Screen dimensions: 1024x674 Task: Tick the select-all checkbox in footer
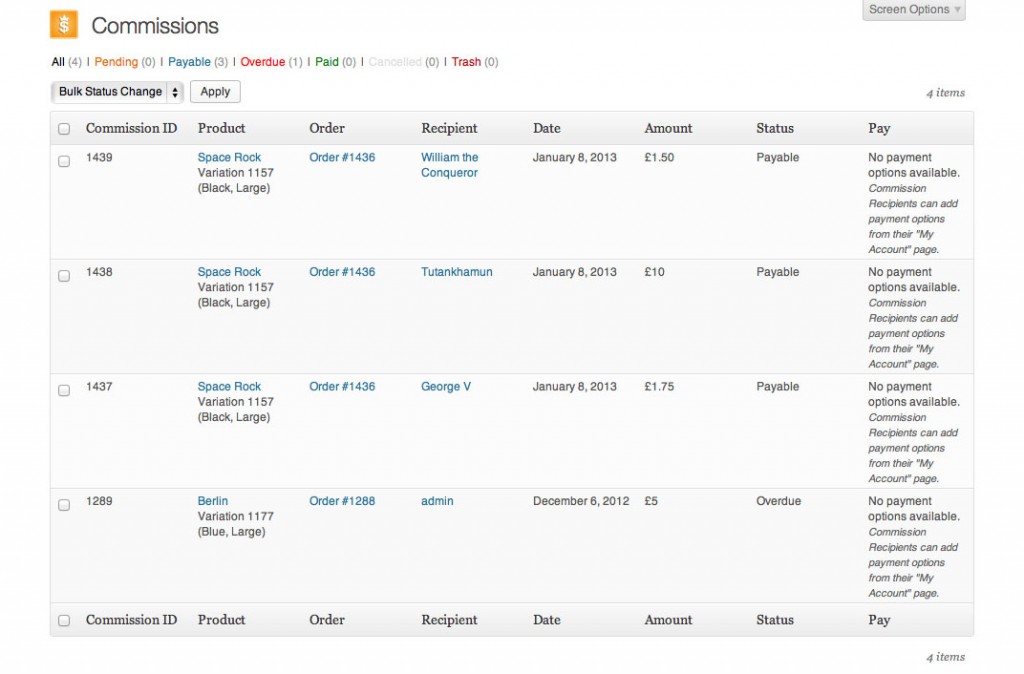click(64, 621)
